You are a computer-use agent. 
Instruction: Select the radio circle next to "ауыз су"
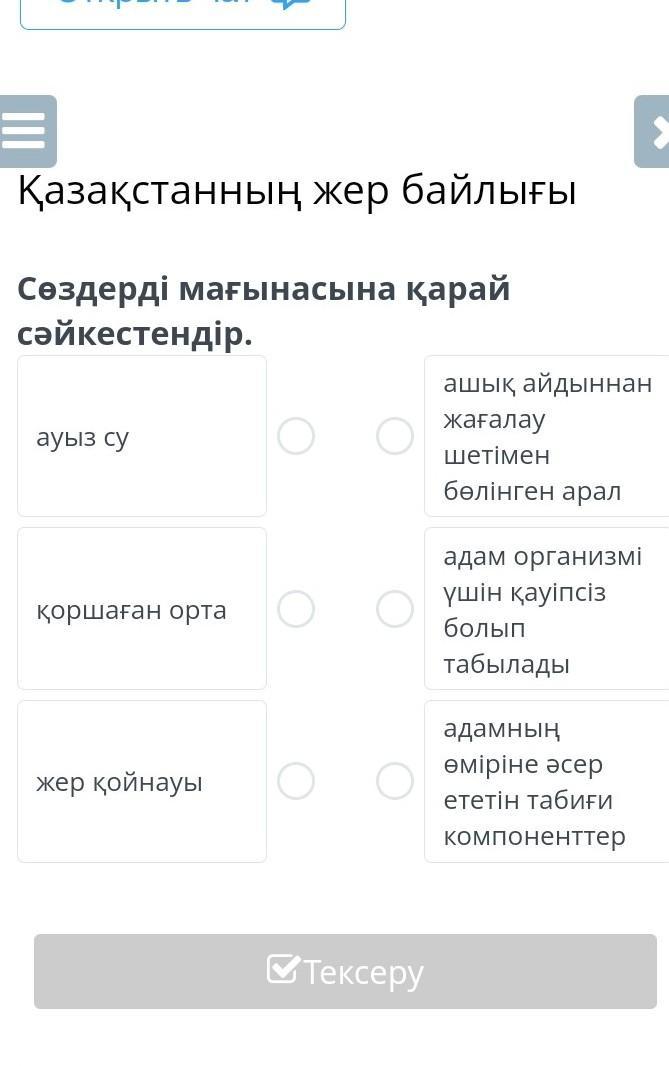[296, 436]
